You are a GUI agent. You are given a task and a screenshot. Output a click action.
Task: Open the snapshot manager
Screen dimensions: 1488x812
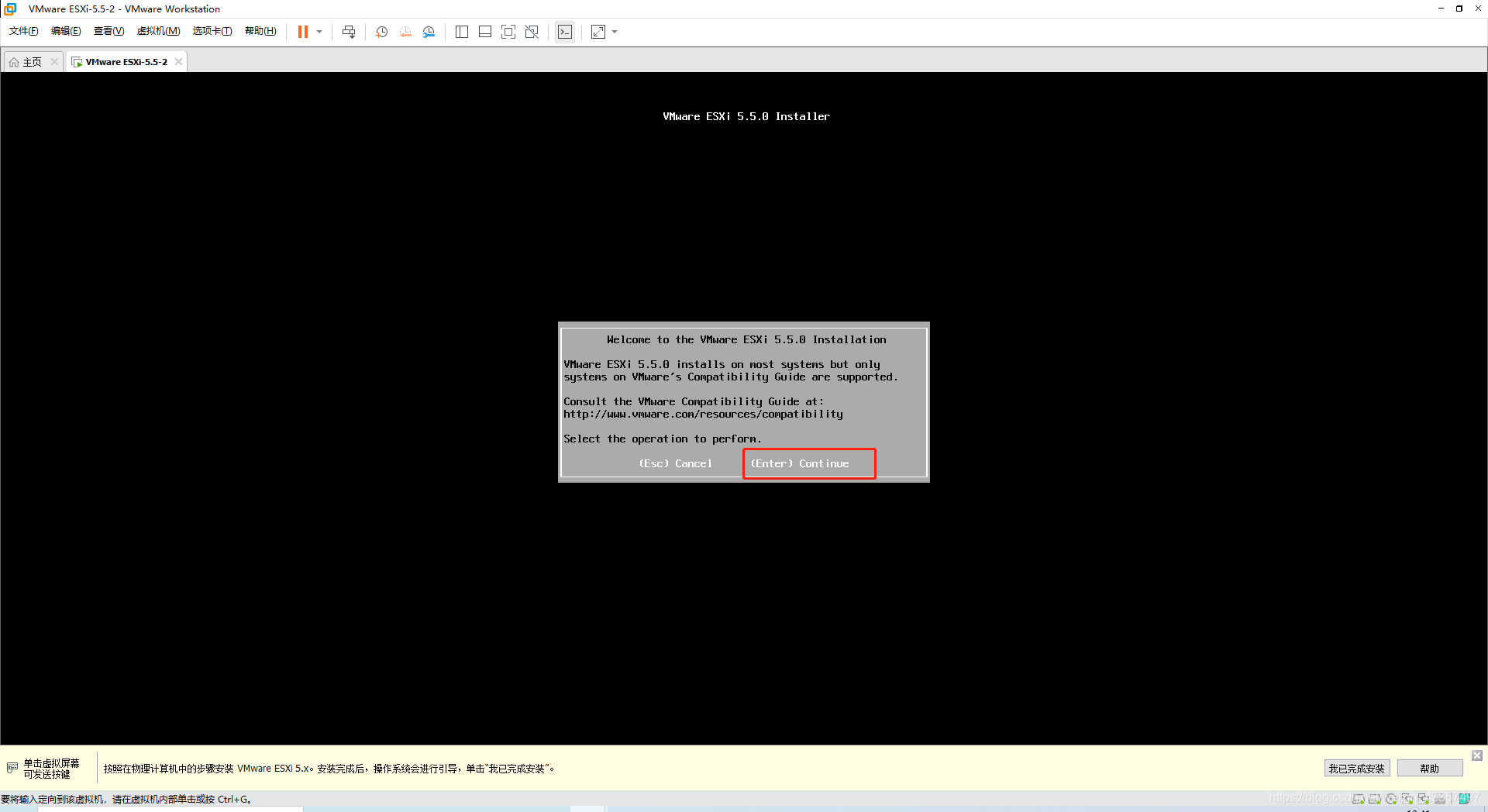[x=429, y=32]
